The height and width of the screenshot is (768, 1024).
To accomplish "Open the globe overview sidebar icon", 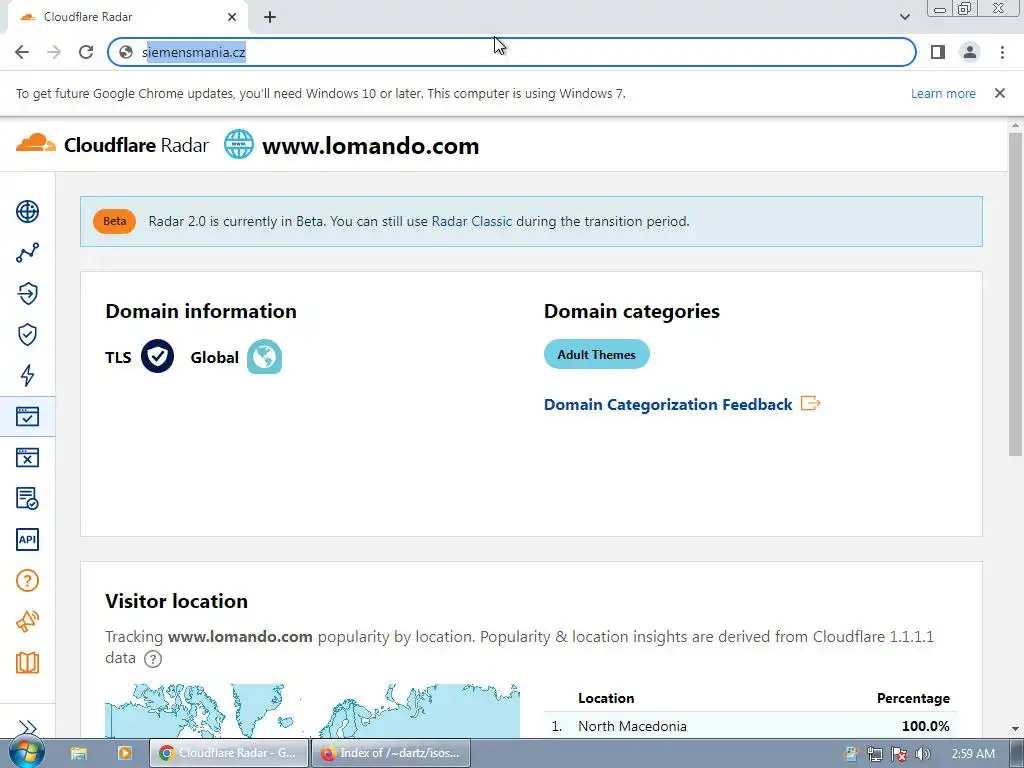I will click(x=27, y=212).
